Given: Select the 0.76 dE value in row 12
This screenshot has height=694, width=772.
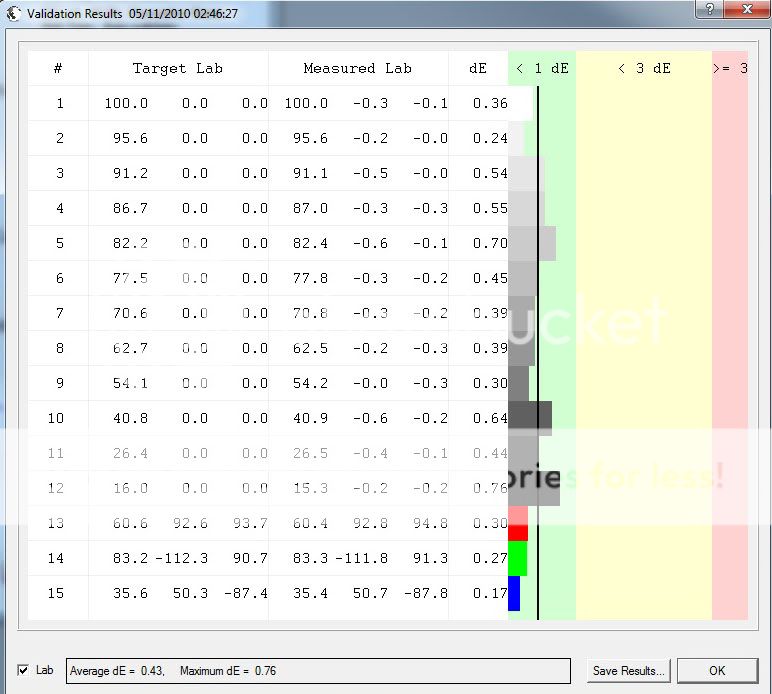Looking at the screenshot, I should pyautogui.click(x=489, y=488).
